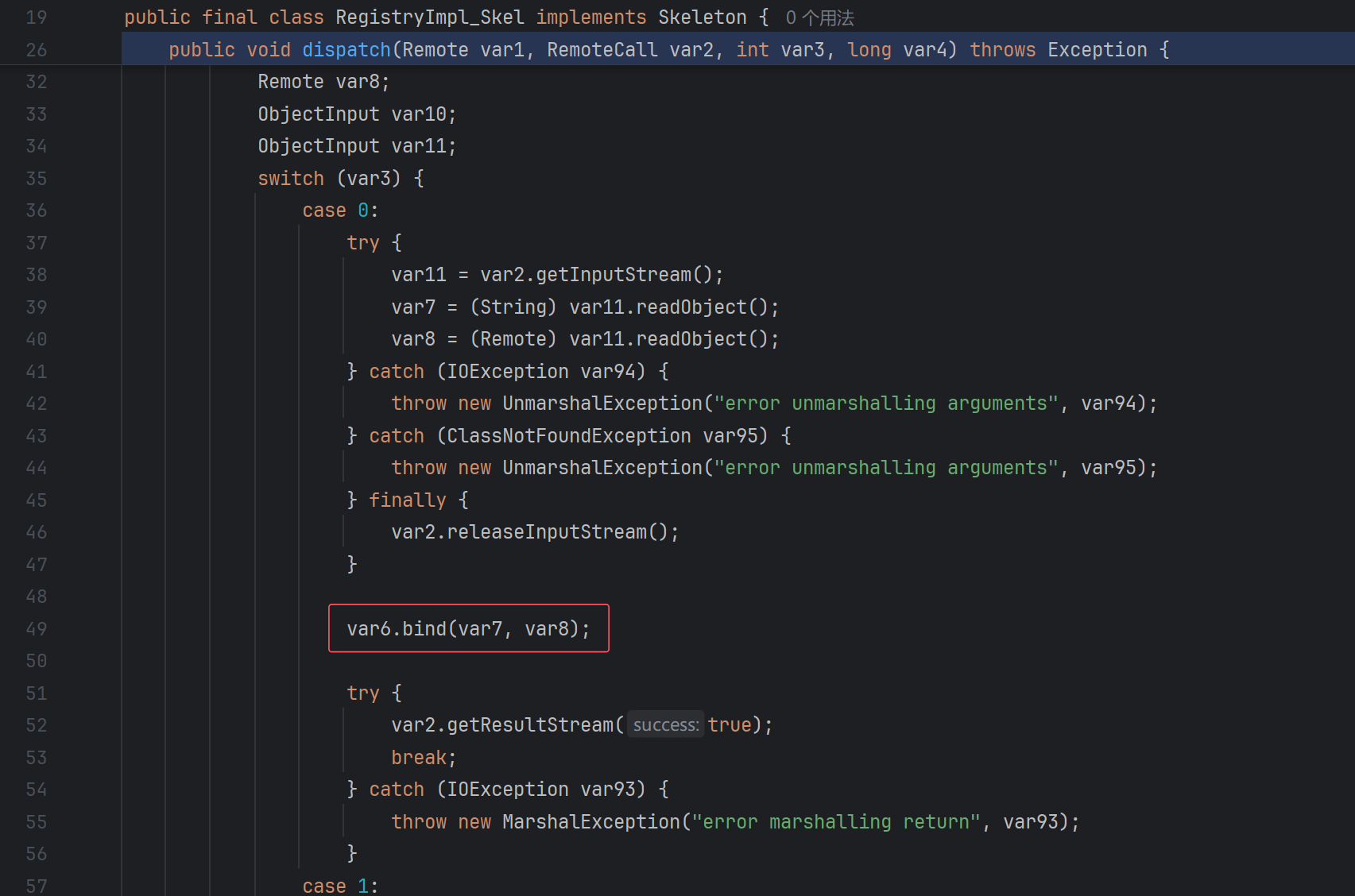Click line number 49 in the gutter
This screenshot has height=896, width=1355.
[x=36, y=629]
